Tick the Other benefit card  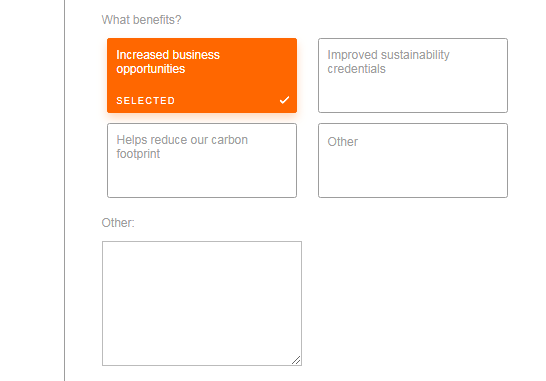tap(413, 161)
